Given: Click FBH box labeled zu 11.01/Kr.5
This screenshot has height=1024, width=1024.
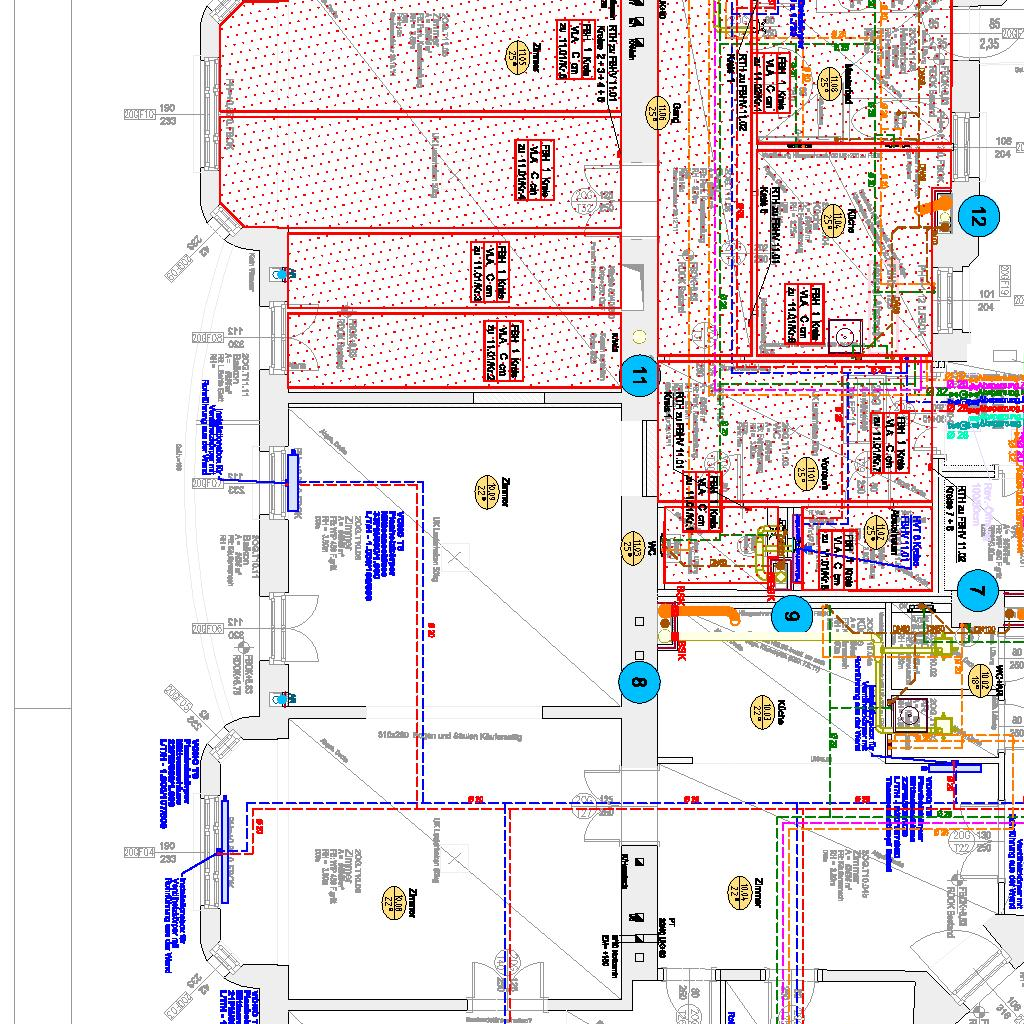Looking at the screenshot, I should [x=576, y=49].
